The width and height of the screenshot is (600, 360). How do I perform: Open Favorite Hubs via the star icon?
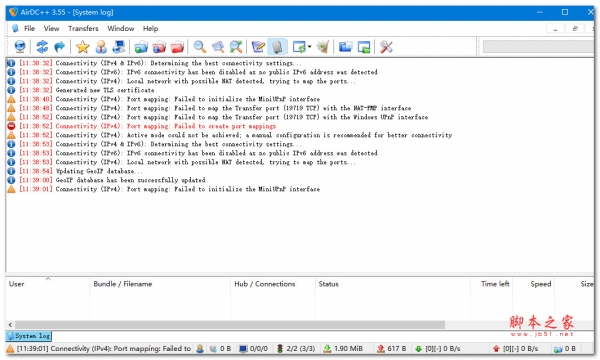pos(82,47)
